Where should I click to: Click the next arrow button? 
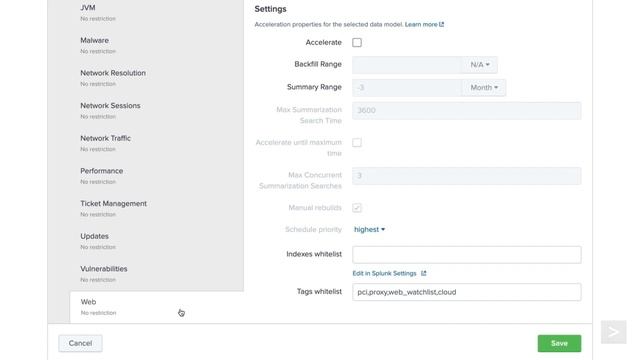pos(613,332)
